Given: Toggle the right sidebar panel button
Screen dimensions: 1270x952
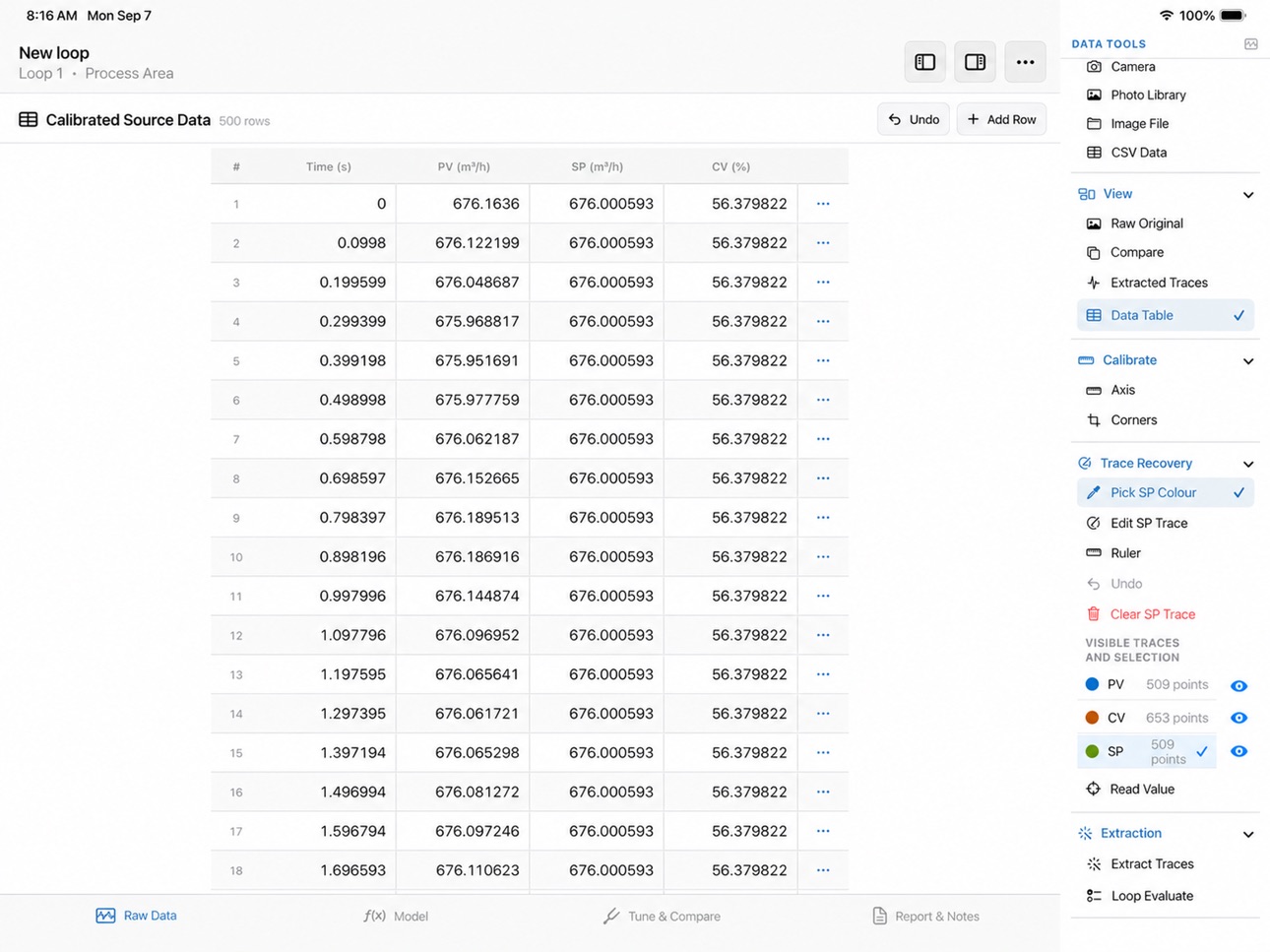Looking at the screenshot, I should (975, 62).
